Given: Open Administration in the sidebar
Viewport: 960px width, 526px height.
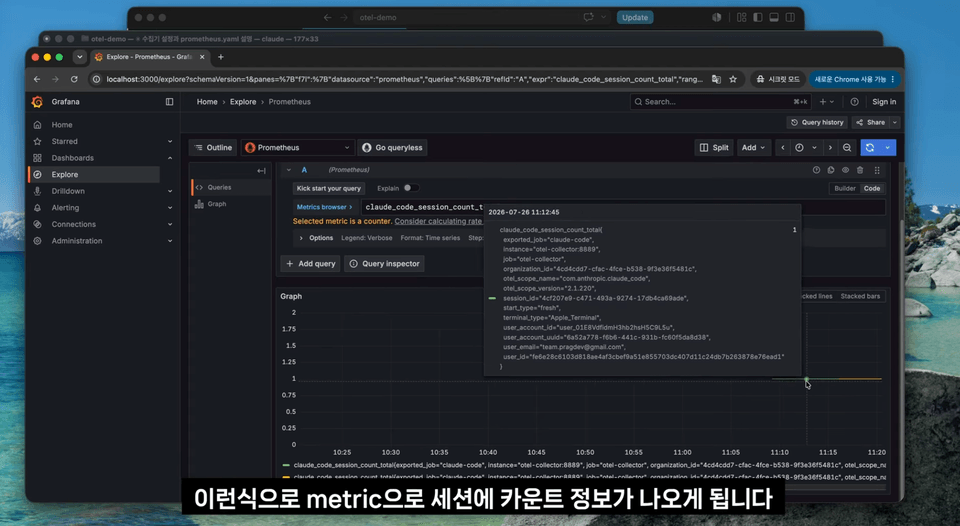Looking at the screenshot, I should pyautogui.click(x=77, y=241).
